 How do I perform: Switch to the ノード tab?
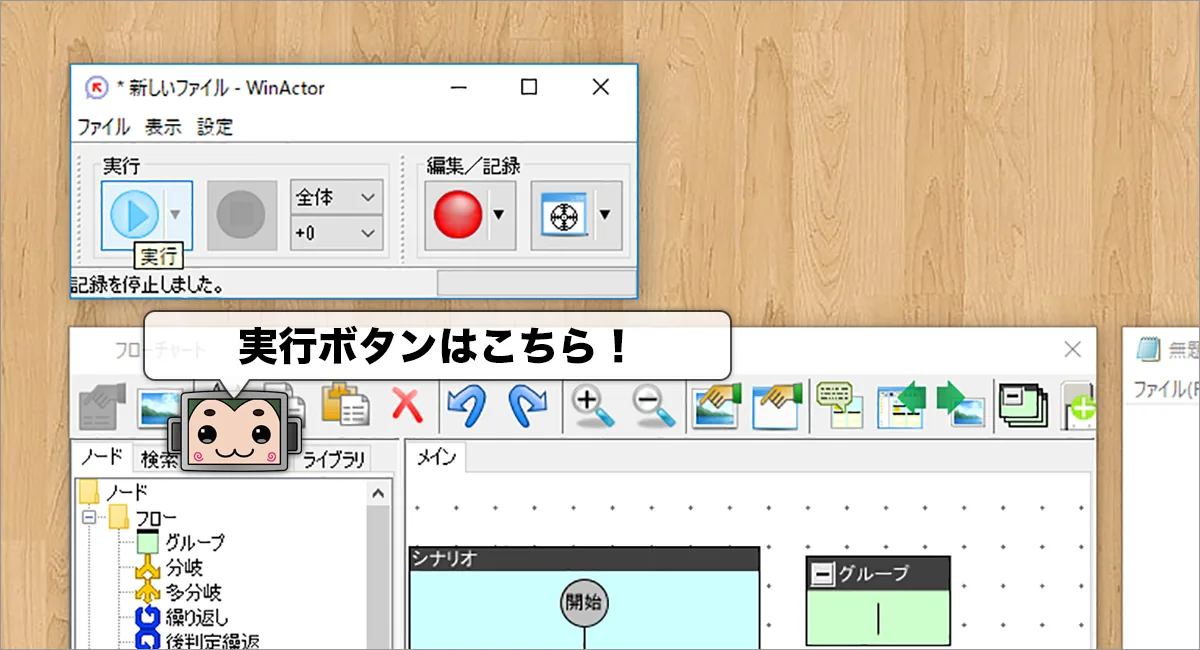point(101,457)
